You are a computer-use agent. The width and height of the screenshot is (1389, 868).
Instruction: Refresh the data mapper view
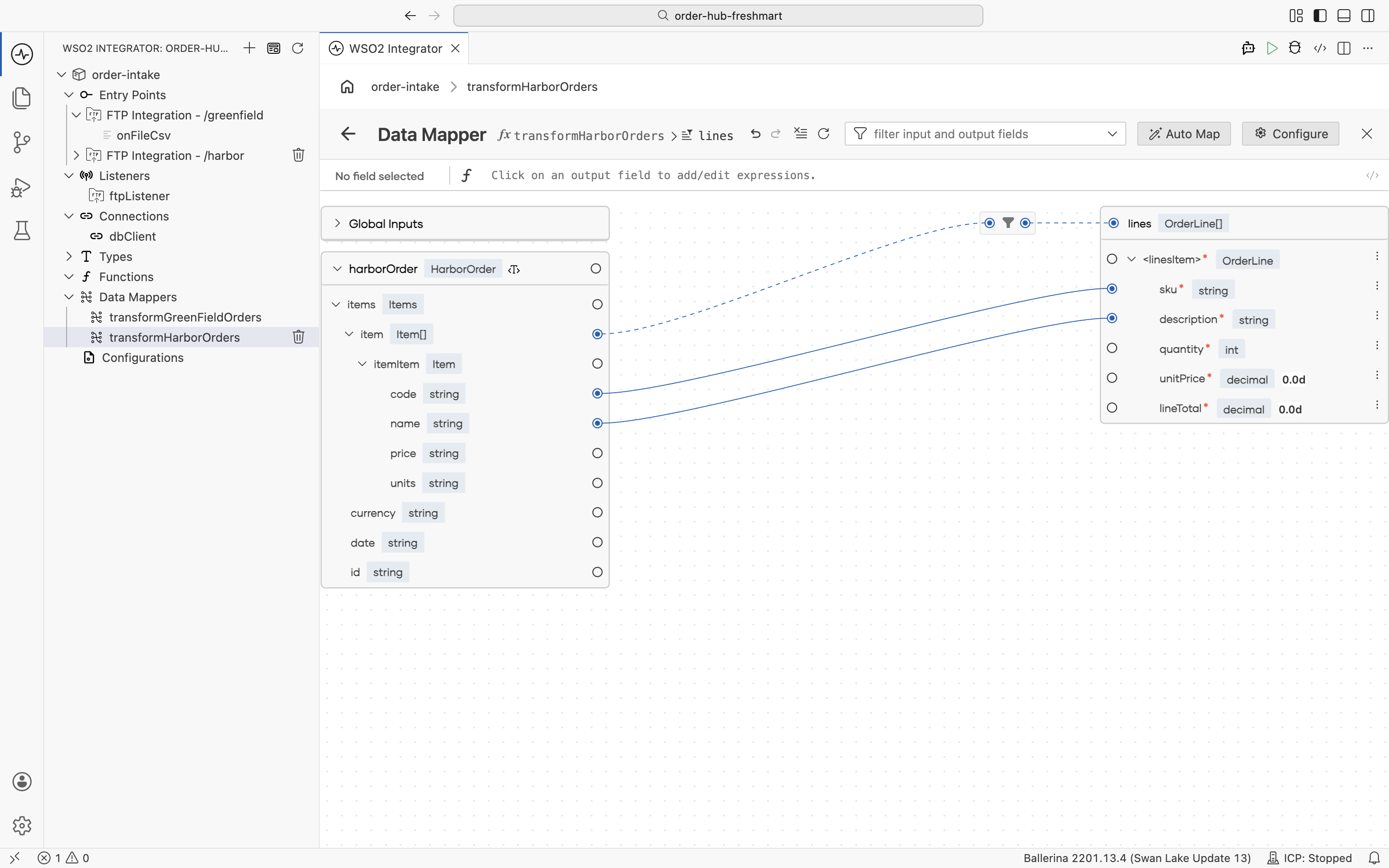823,134
